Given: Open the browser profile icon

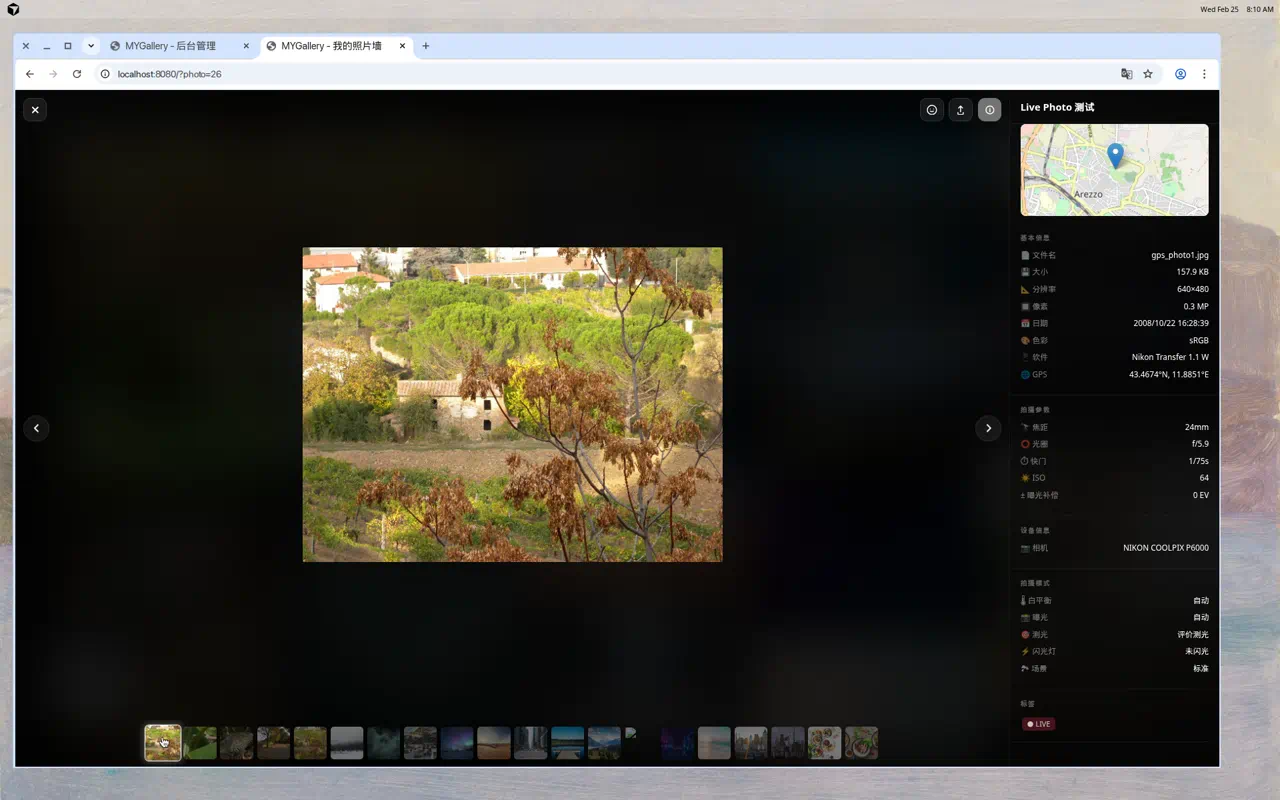Looking at the screenshot, I should (1180, 74).
